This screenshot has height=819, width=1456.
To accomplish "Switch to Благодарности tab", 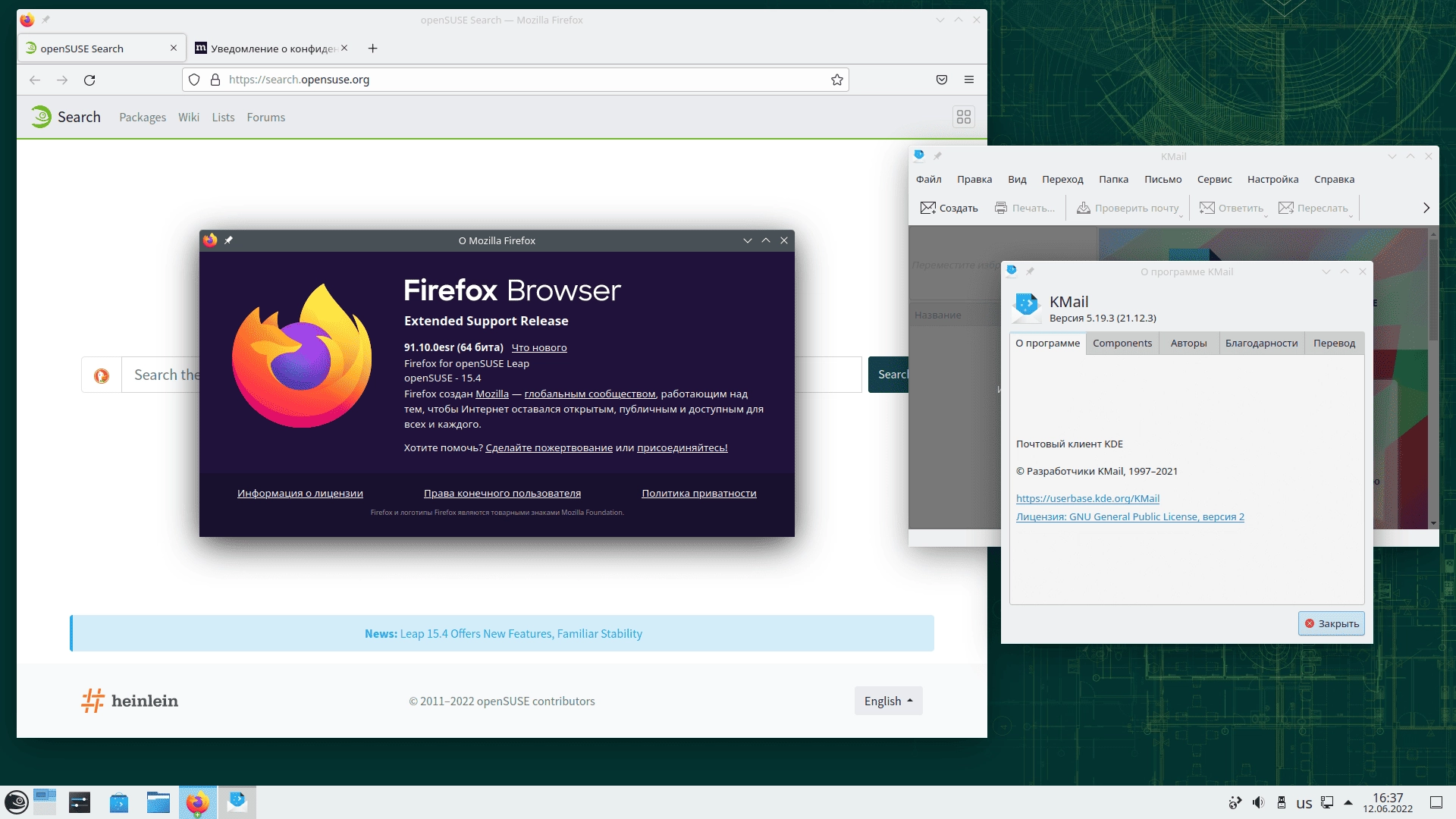I will [1261, 344].
